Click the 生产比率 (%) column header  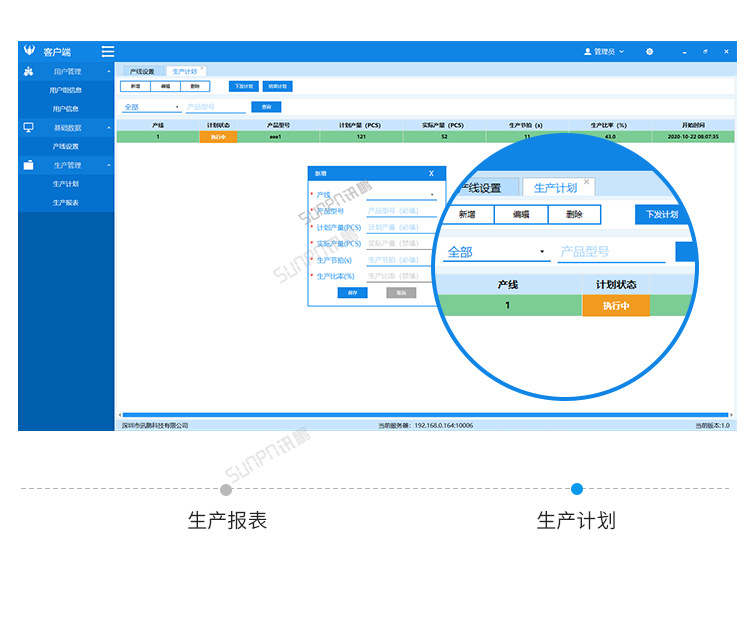(x=609, y=125)
